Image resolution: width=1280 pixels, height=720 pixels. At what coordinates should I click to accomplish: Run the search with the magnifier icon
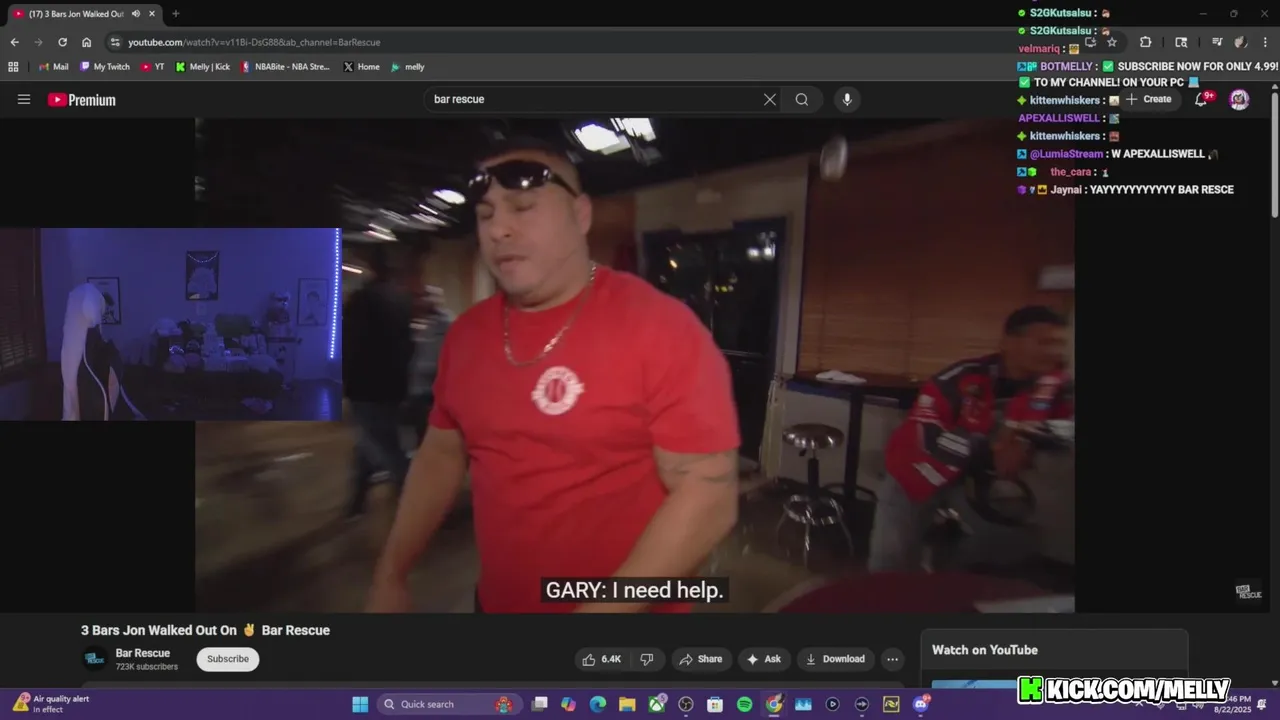[x=802, y=99]
